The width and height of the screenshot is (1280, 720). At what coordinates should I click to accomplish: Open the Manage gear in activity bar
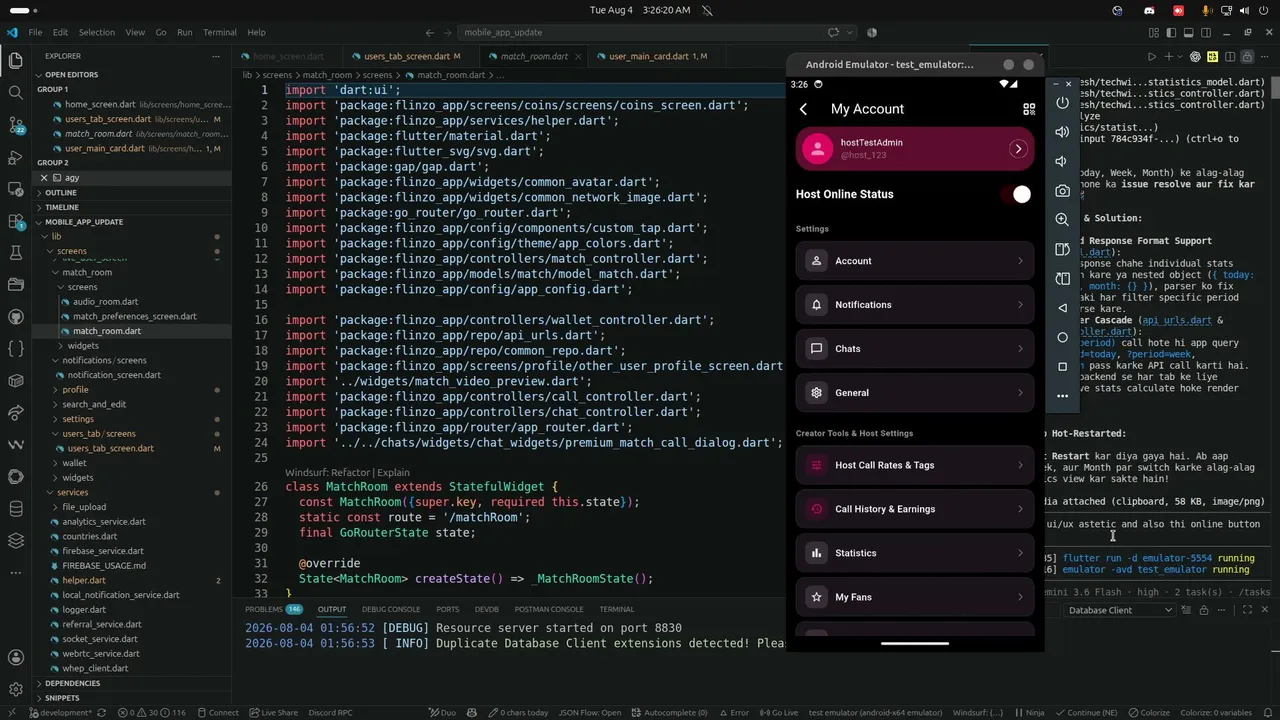(15, 690)
